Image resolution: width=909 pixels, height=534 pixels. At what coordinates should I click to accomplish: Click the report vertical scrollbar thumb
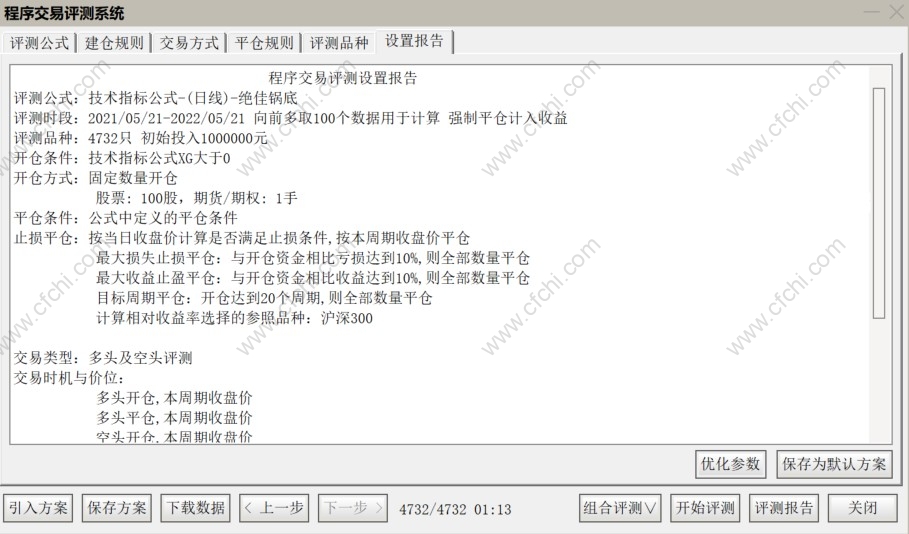coord(879,203)
